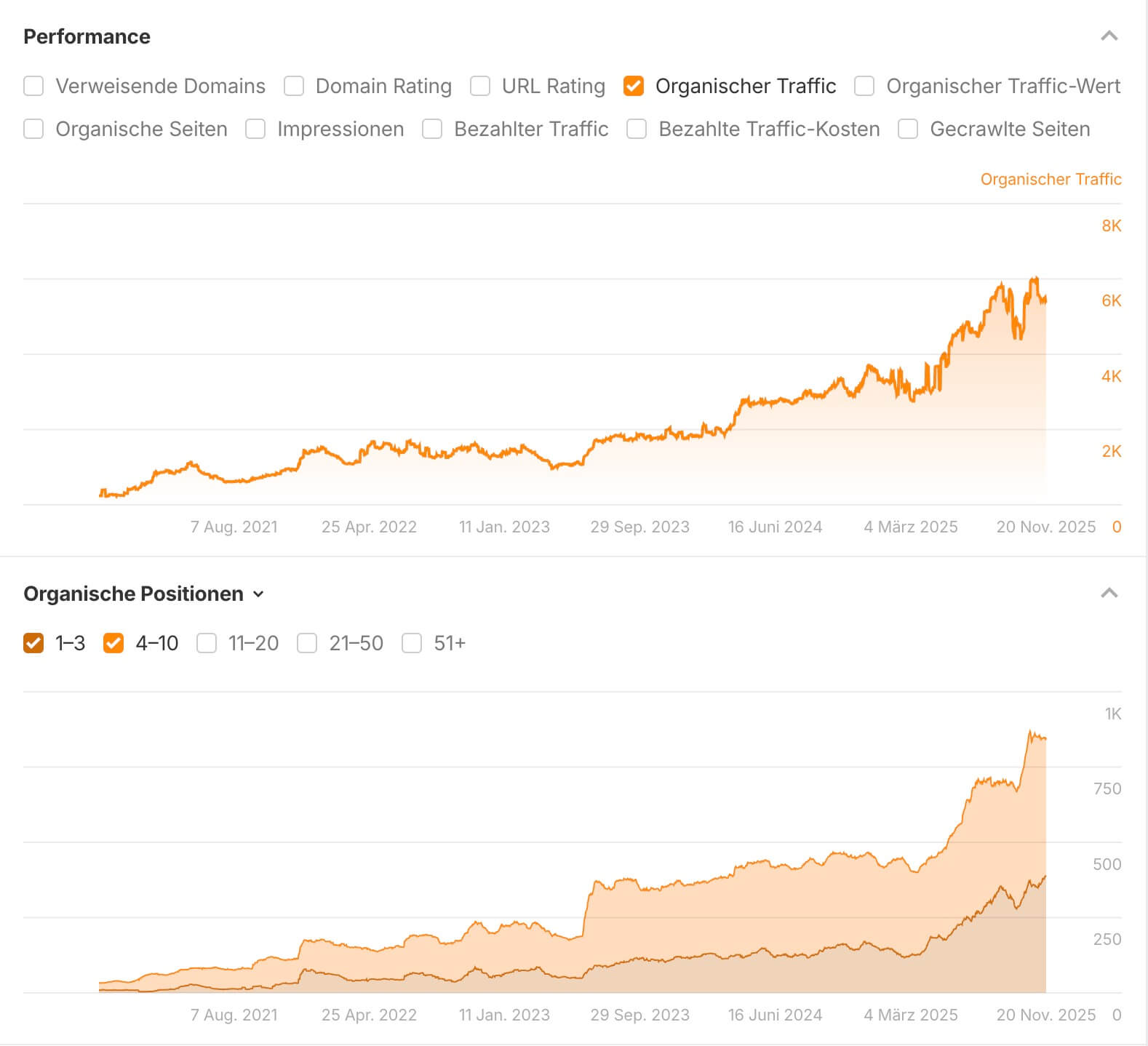
Task: Disable the 1–3 positions checkbox
Action: pyautogui.click(x=33, y=643)
